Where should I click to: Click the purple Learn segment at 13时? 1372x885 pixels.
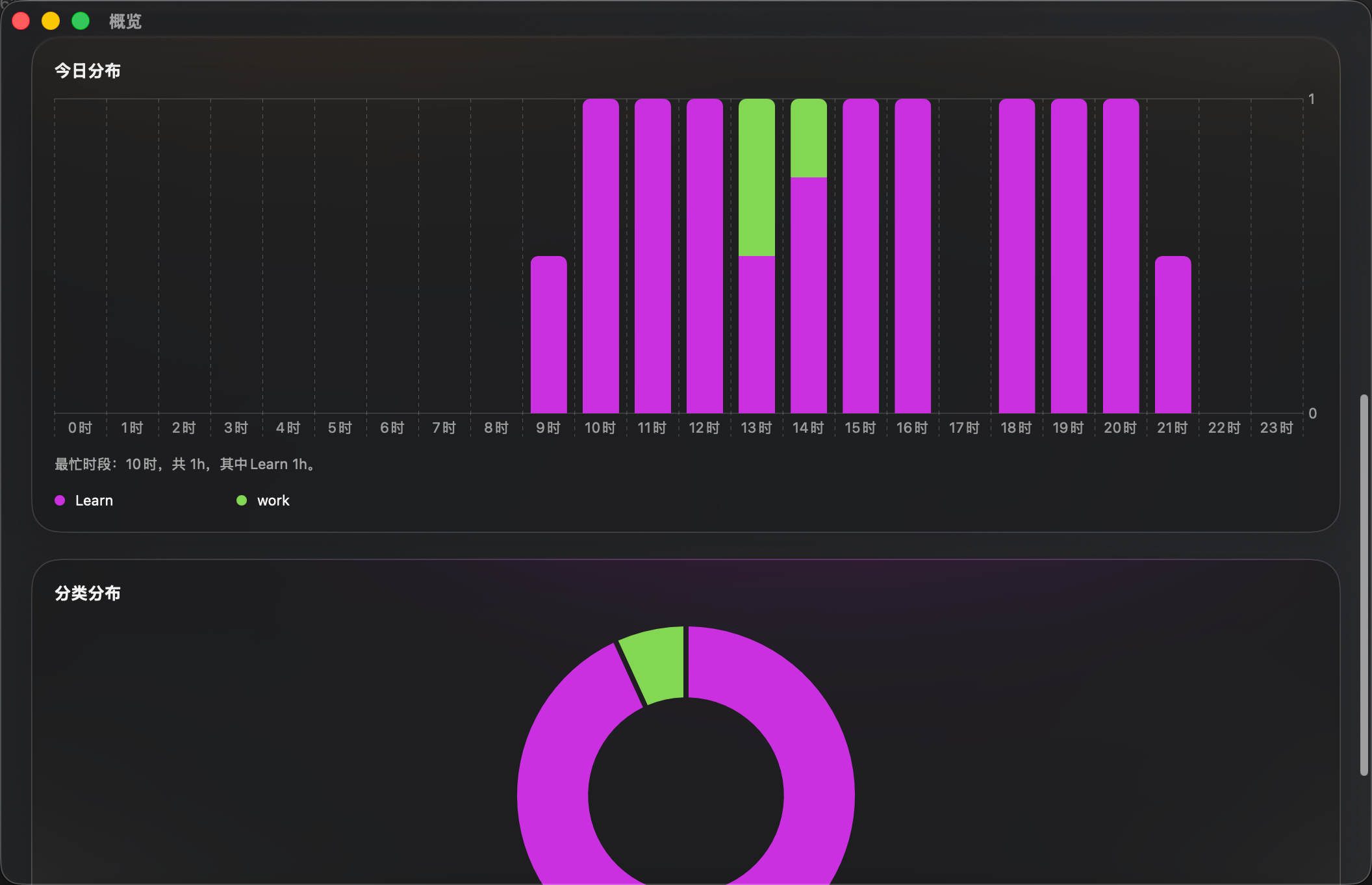757,335
